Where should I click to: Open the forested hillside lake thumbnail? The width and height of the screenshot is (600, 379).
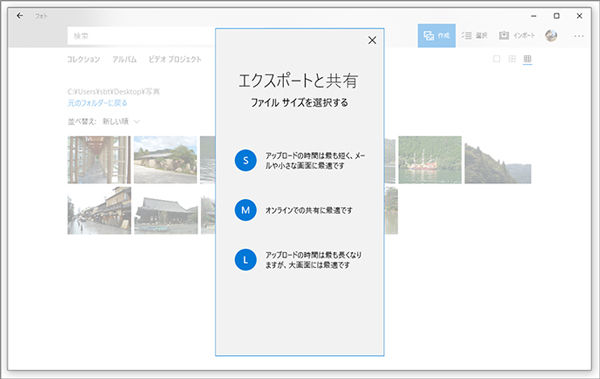click(x=498, y=160)
